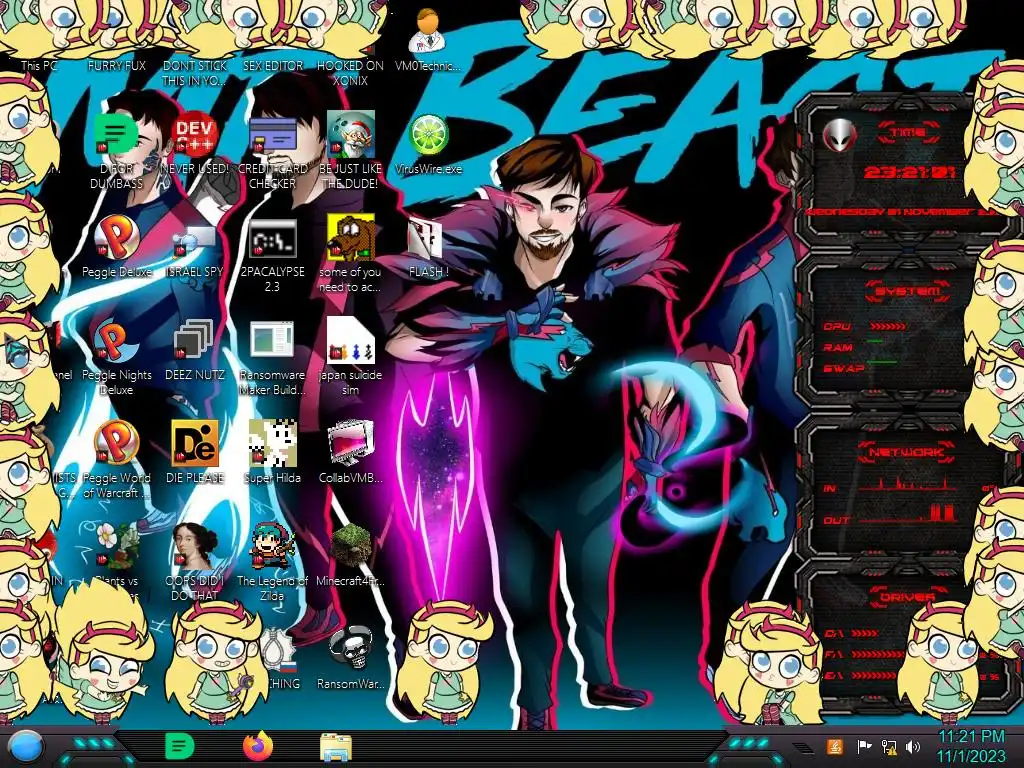This screenshot has height=768, width=1024.
Task: Select The Legend of Zilda icon
Action: click(x=272, y=546)
